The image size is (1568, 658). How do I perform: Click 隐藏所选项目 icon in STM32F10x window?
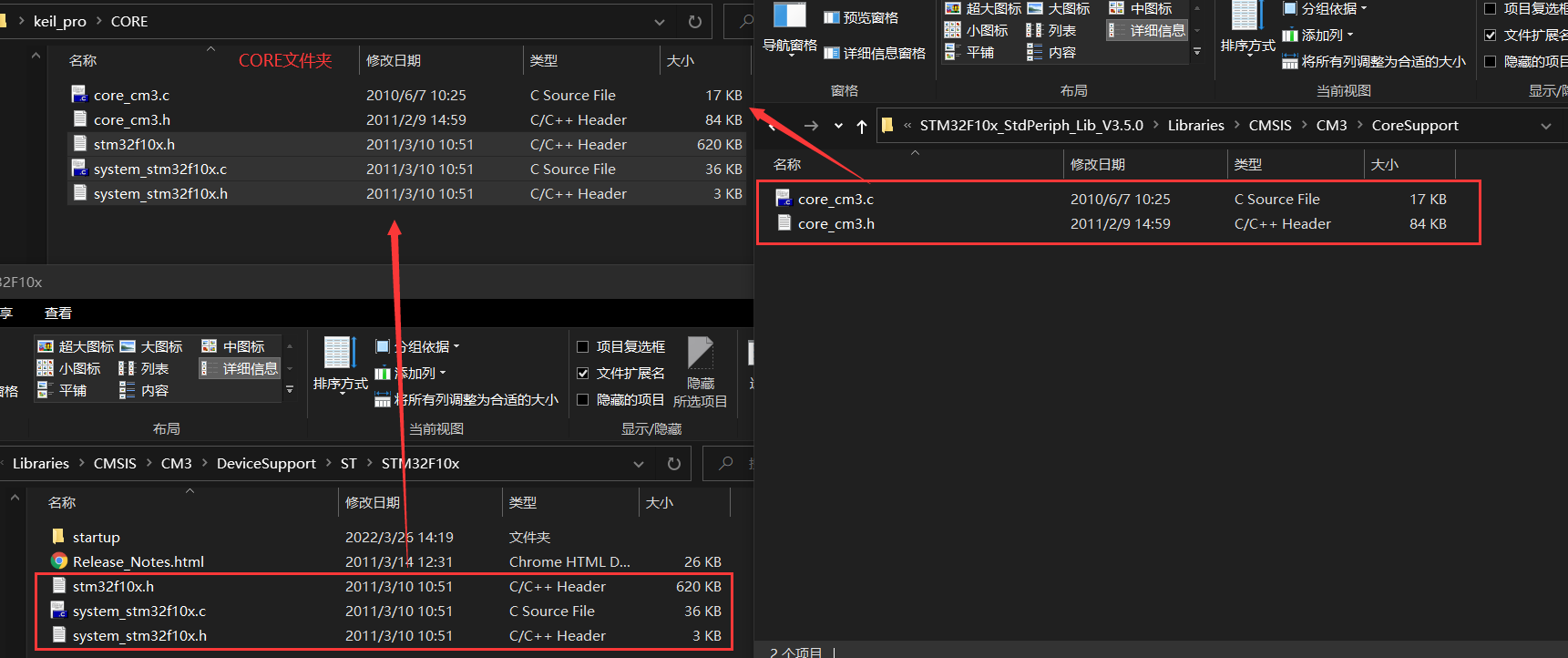tap(700, 372)
